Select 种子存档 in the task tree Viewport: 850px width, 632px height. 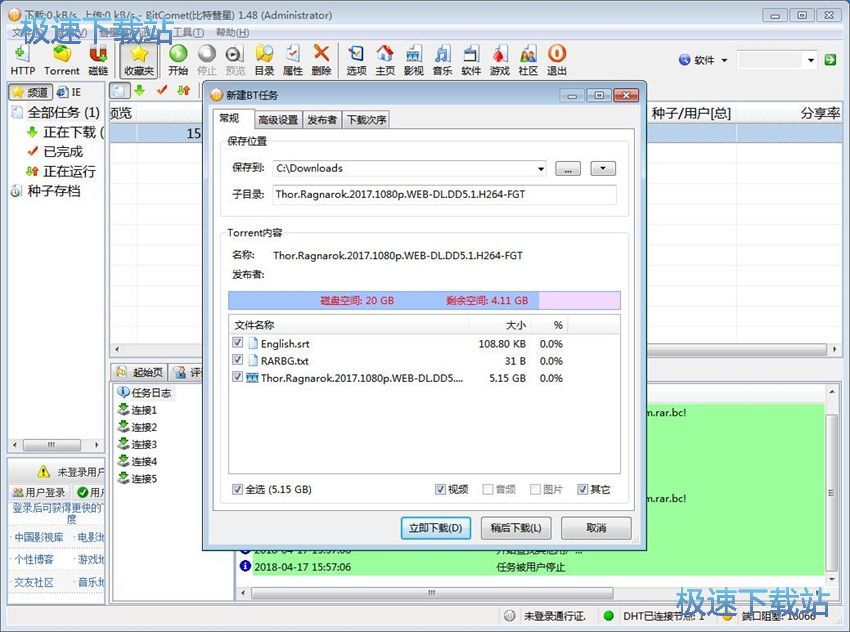46,191
